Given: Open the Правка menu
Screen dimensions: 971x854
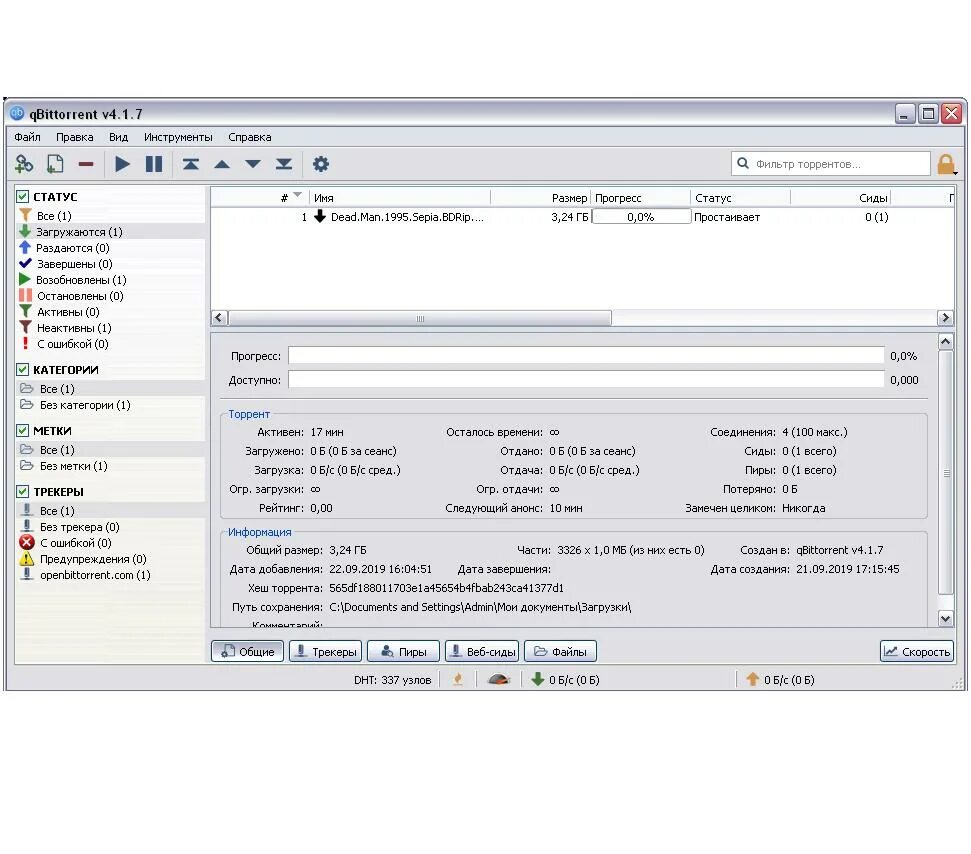Looking at the screenshot, I should 74,137.
